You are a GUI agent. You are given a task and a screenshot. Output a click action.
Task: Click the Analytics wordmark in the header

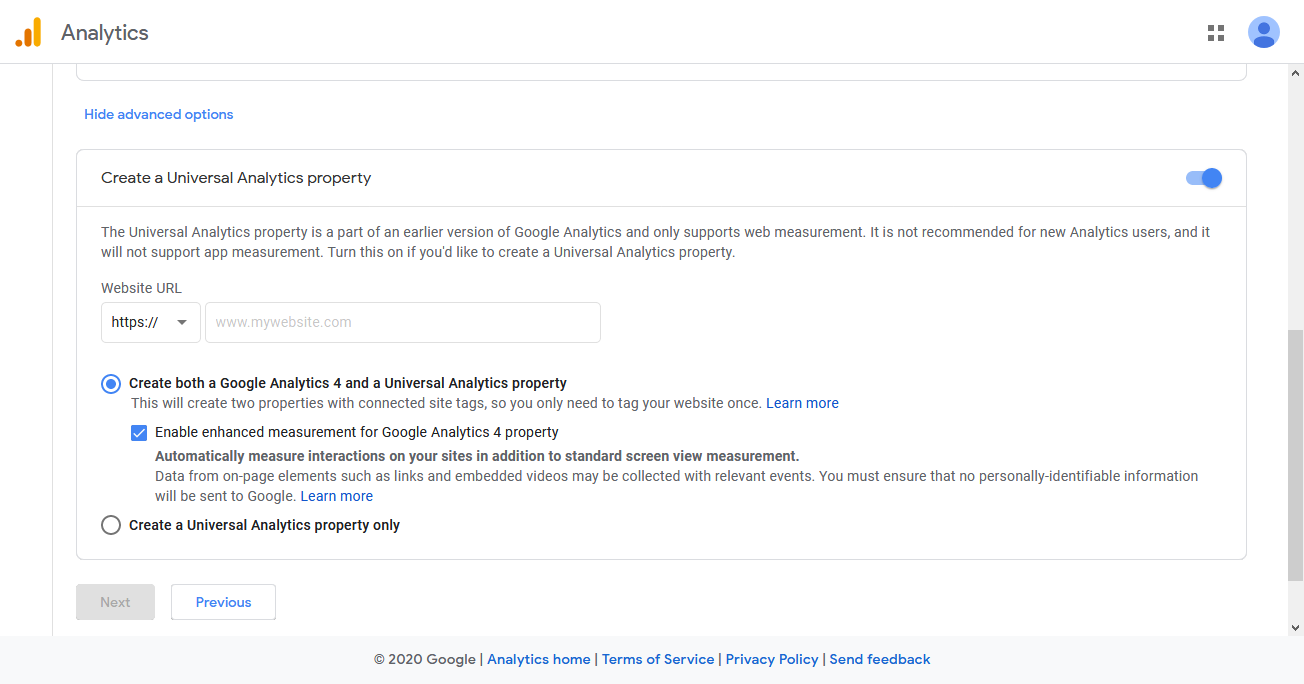tap(105, 31)
